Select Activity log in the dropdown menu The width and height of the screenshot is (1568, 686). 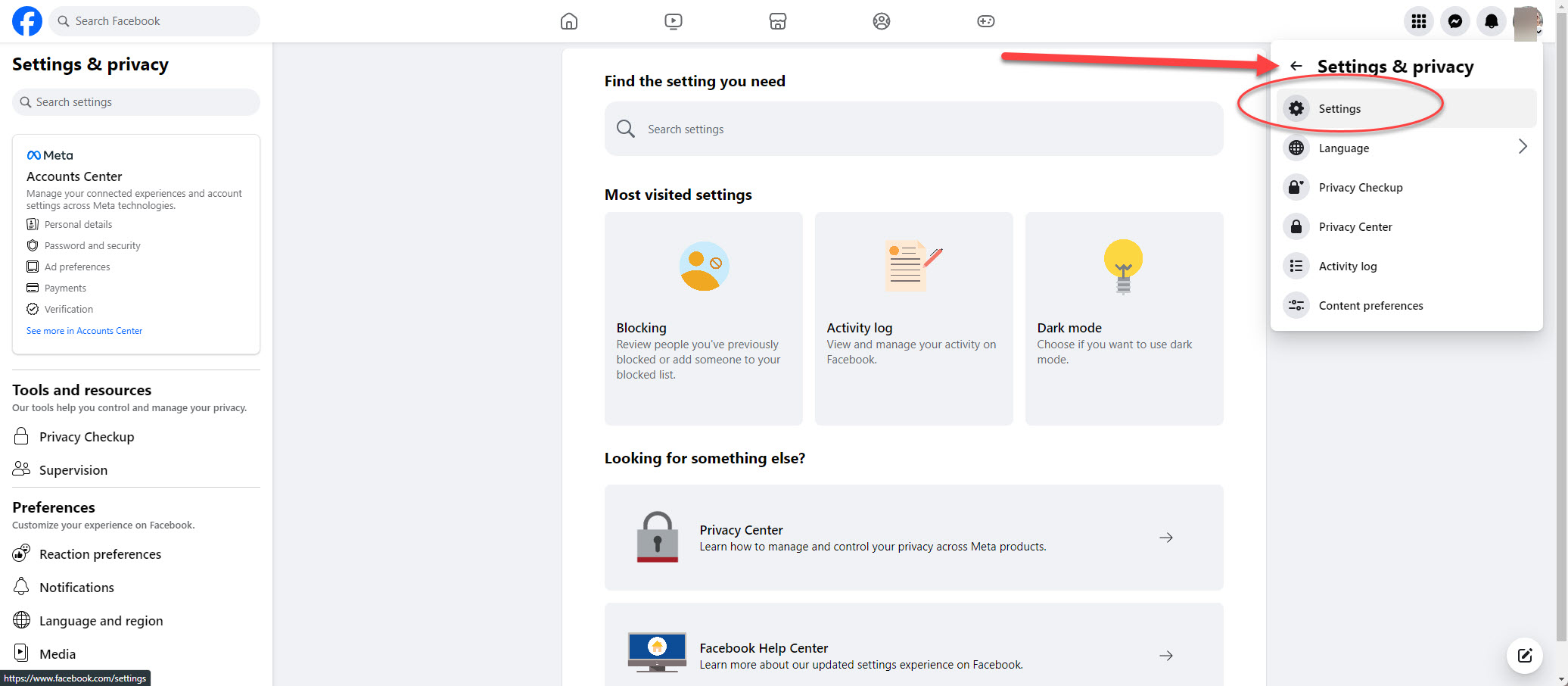point(1347,267)
